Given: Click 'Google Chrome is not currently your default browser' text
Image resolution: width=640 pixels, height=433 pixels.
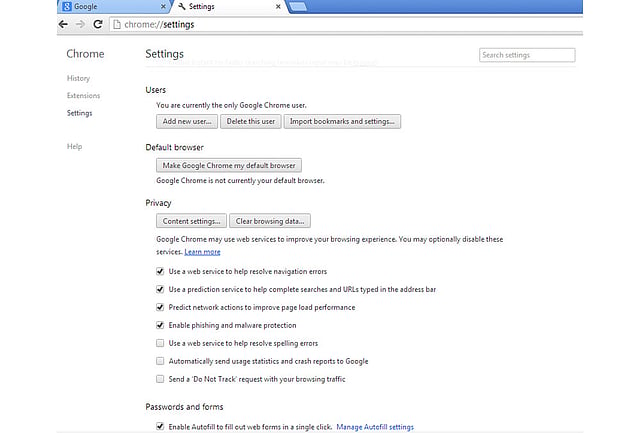Looking at the screenshot, I should point(240,180).
